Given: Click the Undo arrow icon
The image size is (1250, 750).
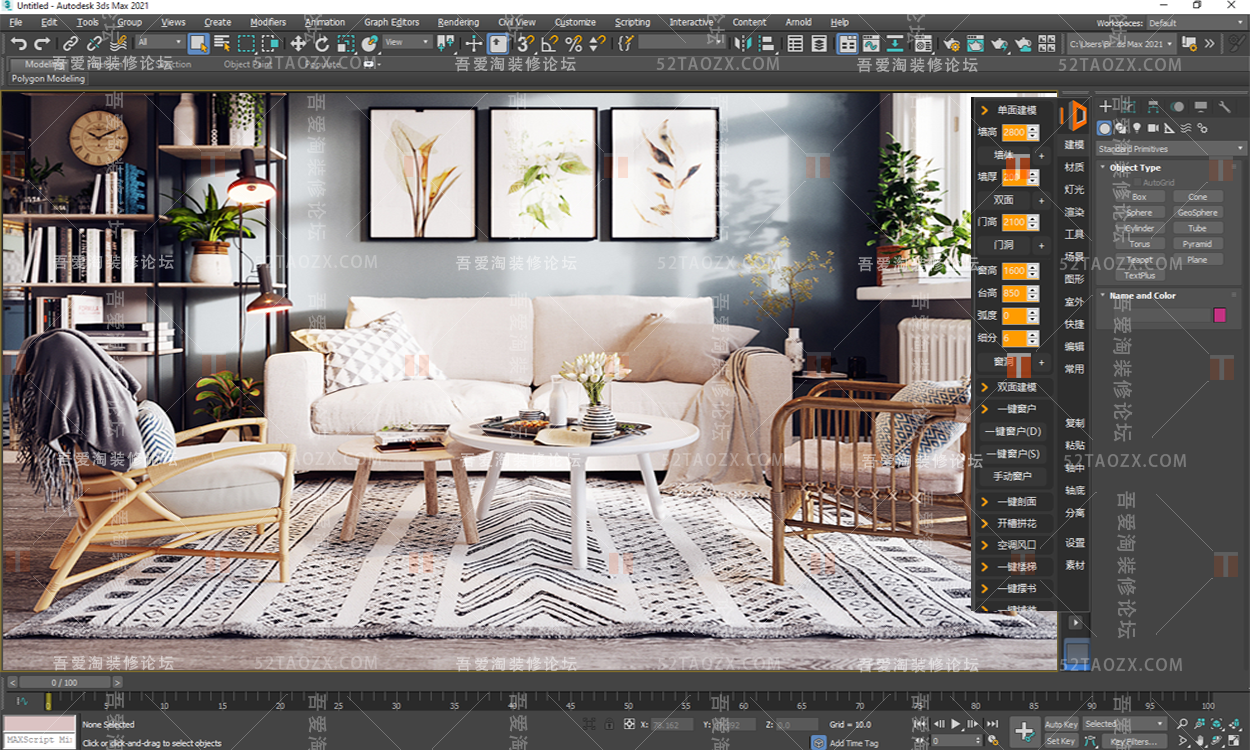Looking at the screenshot, I should (x=19, y=43).
